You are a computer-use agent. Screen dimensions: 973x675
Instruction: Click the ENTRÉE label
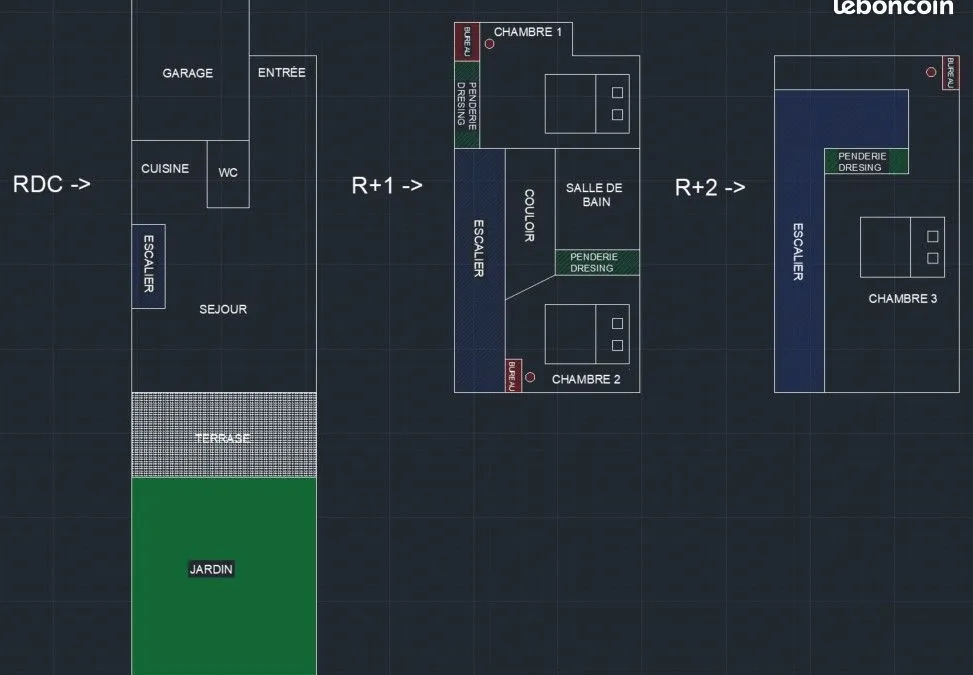pos(282,73)
